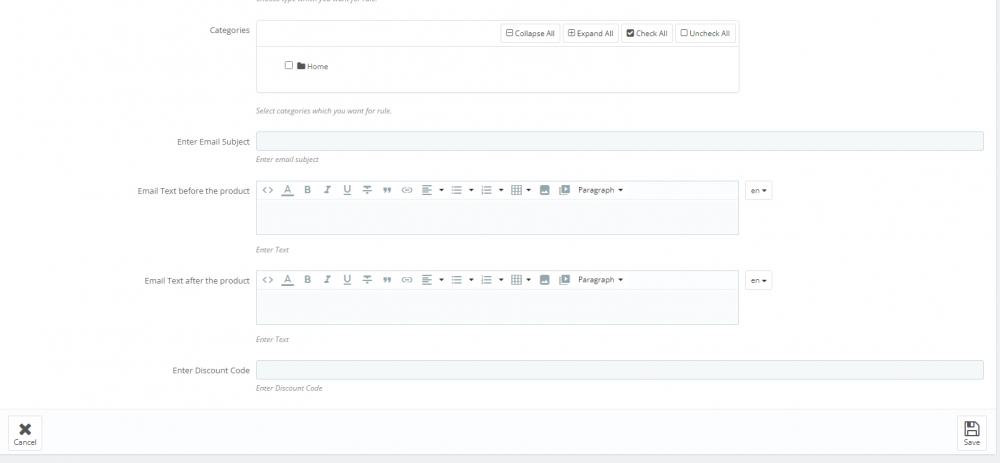Open alignment options arrow in 'after the product' editor
The image size is (1000, 463).
coord(441,280)
